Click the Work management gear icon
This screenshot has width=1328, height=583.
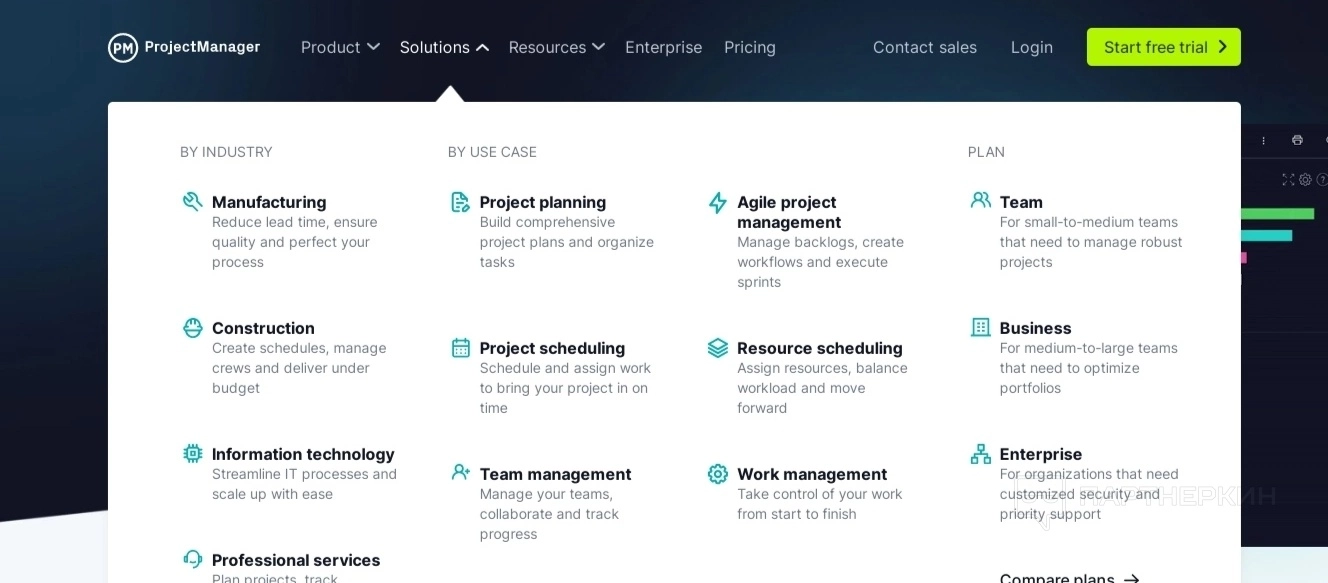pyautogui.click(x=718, y=474)
